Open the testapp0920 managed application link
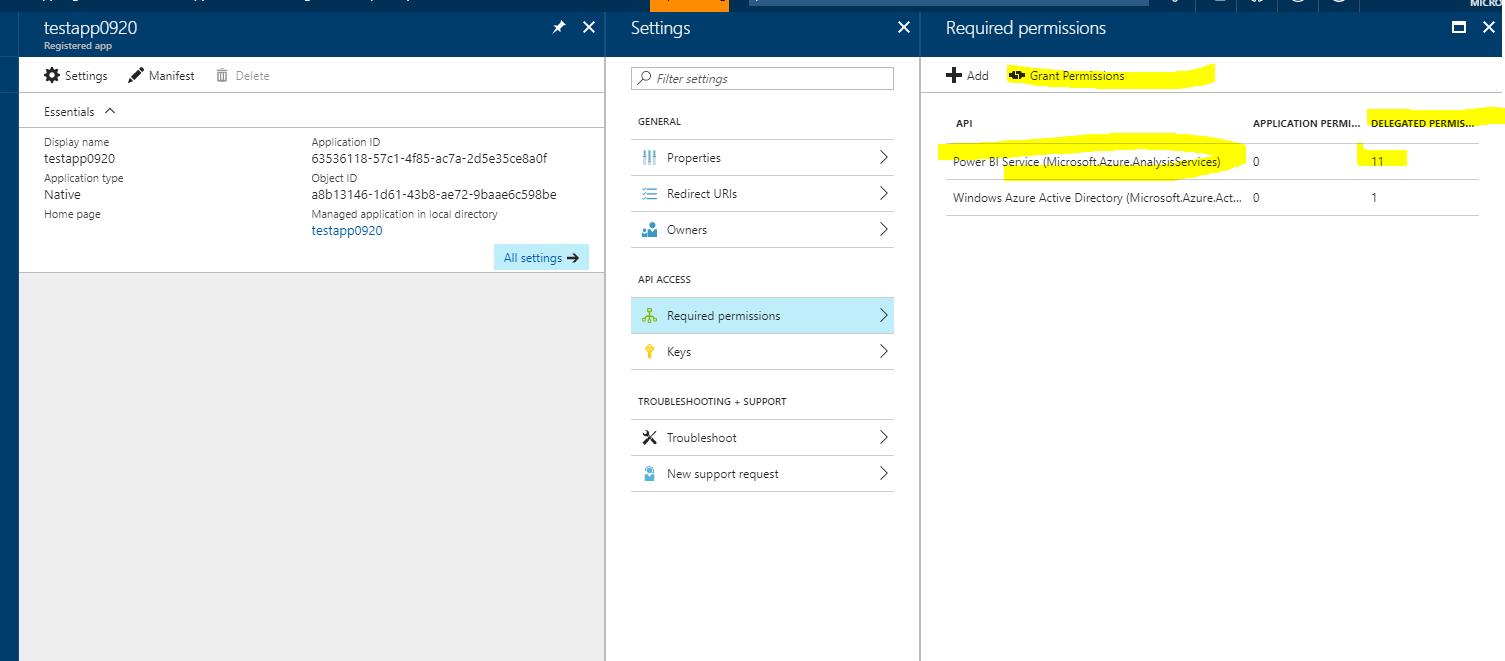Image resolution: width=1505 pixels, height=661 pixels. pyautogui.click(x=347, y=231)
